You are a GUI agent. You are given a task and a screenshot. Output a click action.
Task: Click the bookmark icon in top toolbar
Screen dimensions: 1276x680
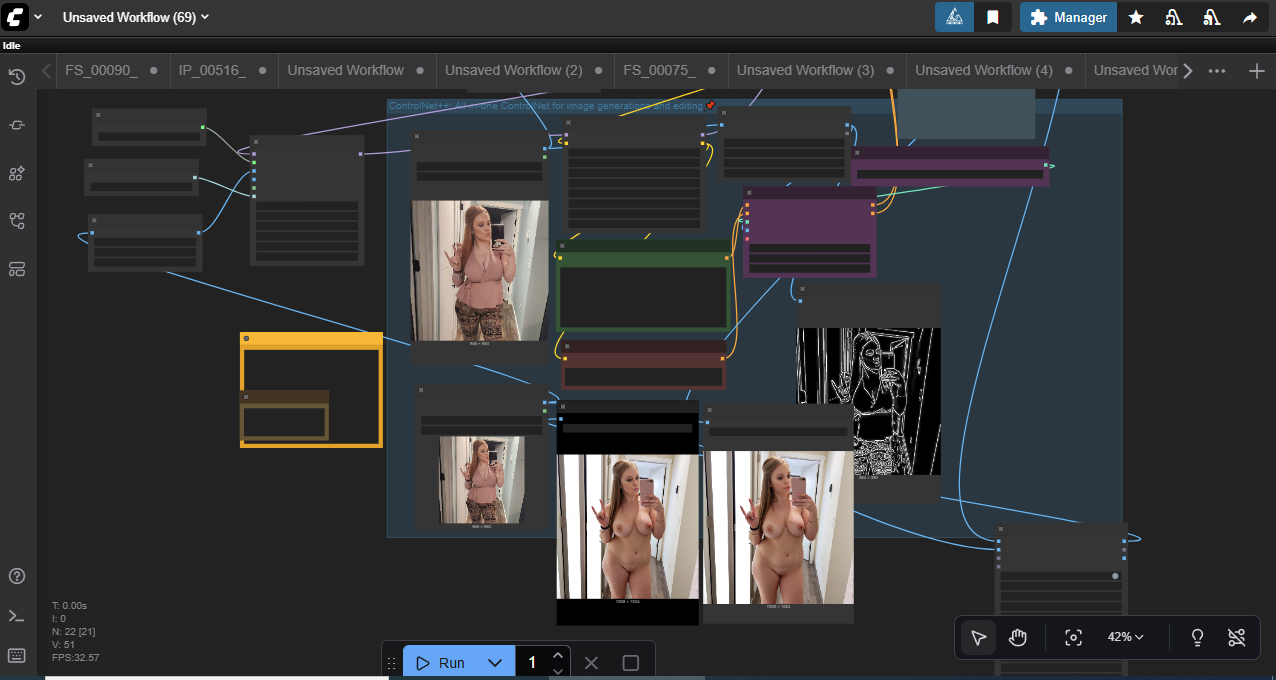(x=993, y=17)
